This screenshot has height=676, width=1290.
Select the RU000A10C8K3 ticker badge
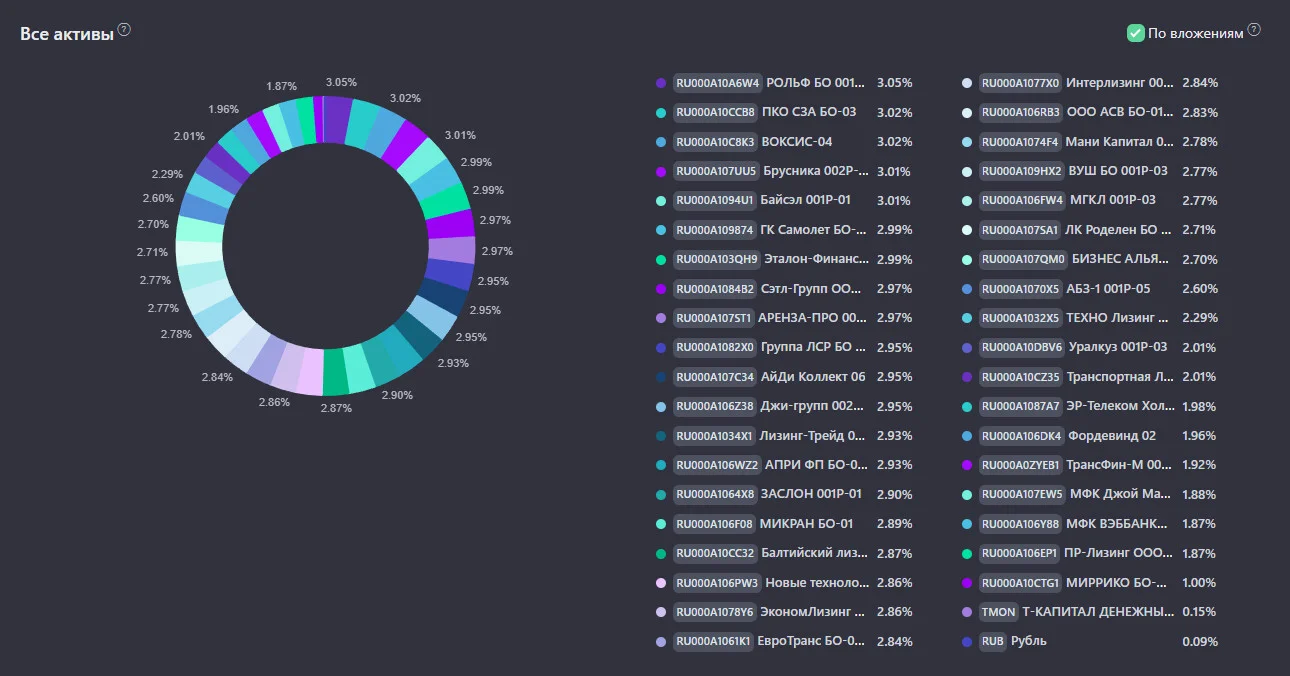tap(715, 142)
